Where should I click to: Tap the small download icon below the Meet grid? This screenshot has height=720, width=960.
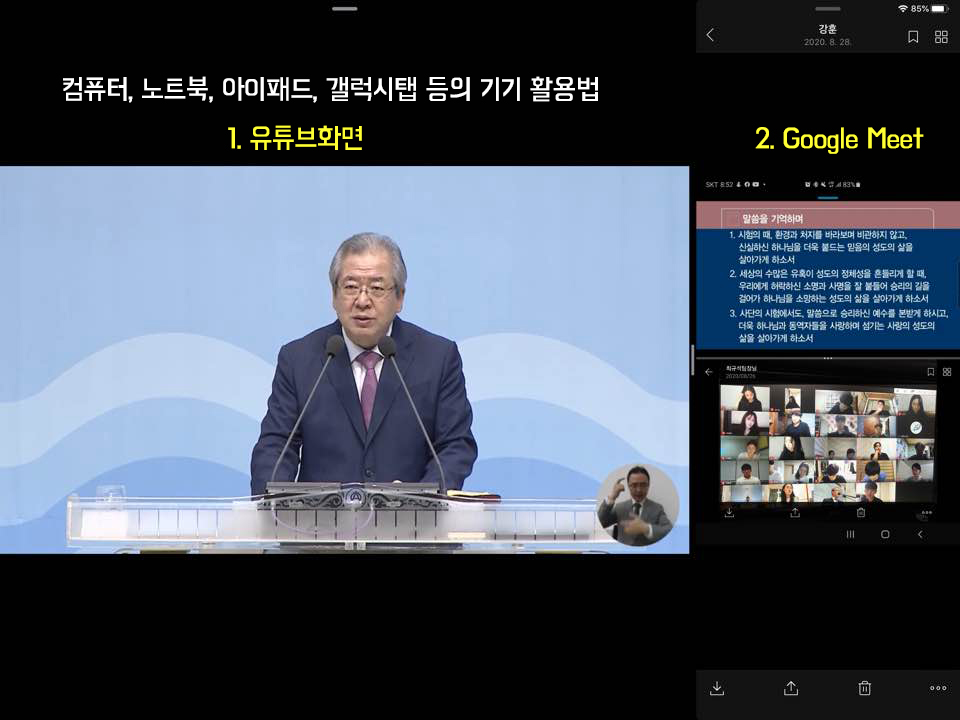pyautogui.click(x=729, y=512)
